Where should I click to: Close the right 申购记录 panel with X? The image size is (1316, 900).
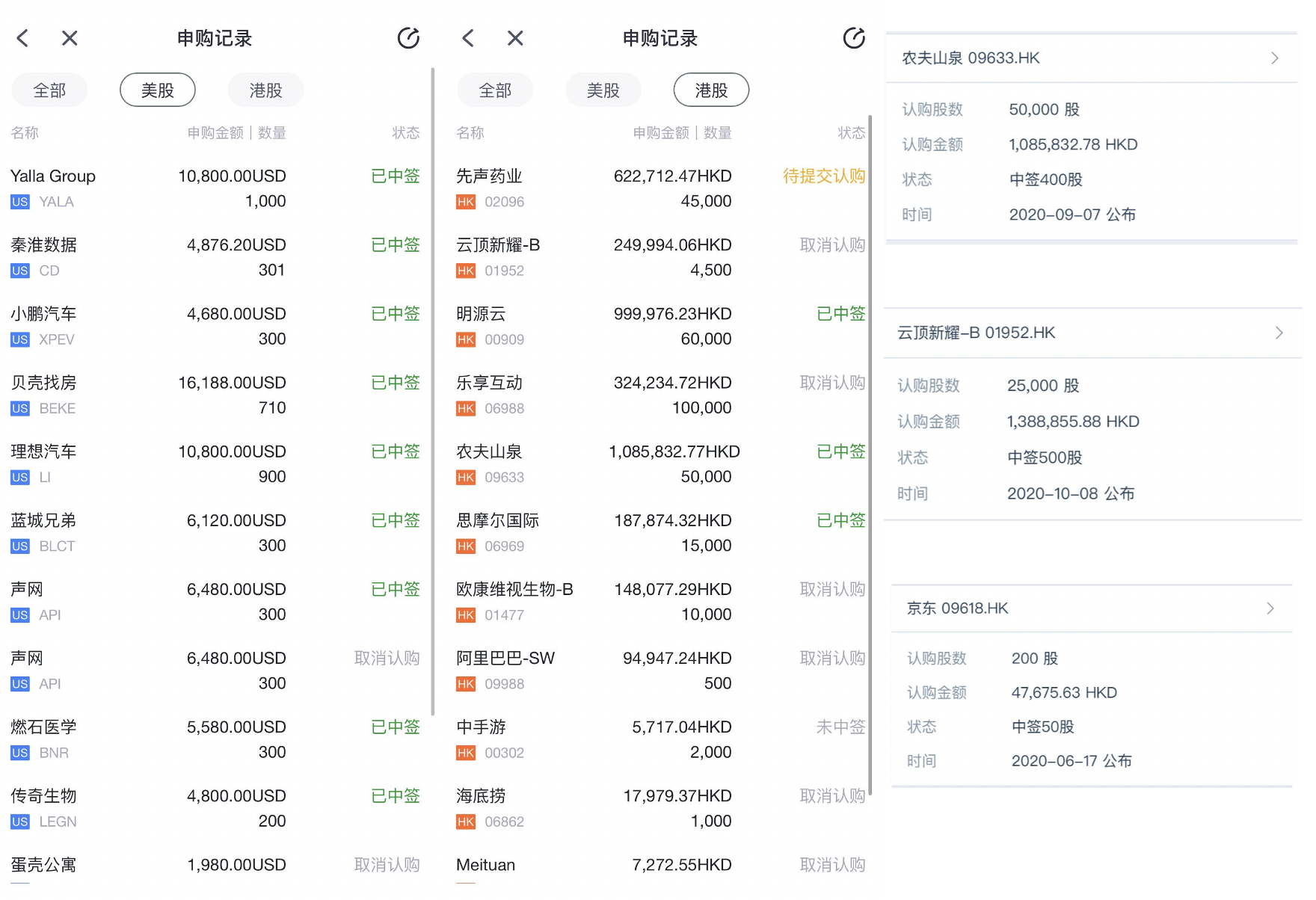point(515,38)
